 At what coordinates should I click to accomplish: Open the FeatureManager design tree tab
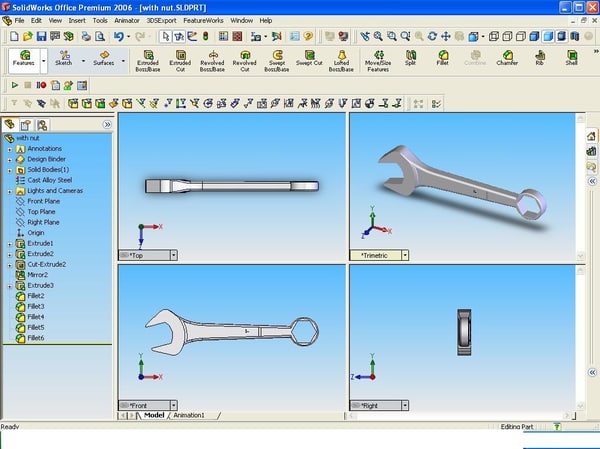(x=10, y=124)
